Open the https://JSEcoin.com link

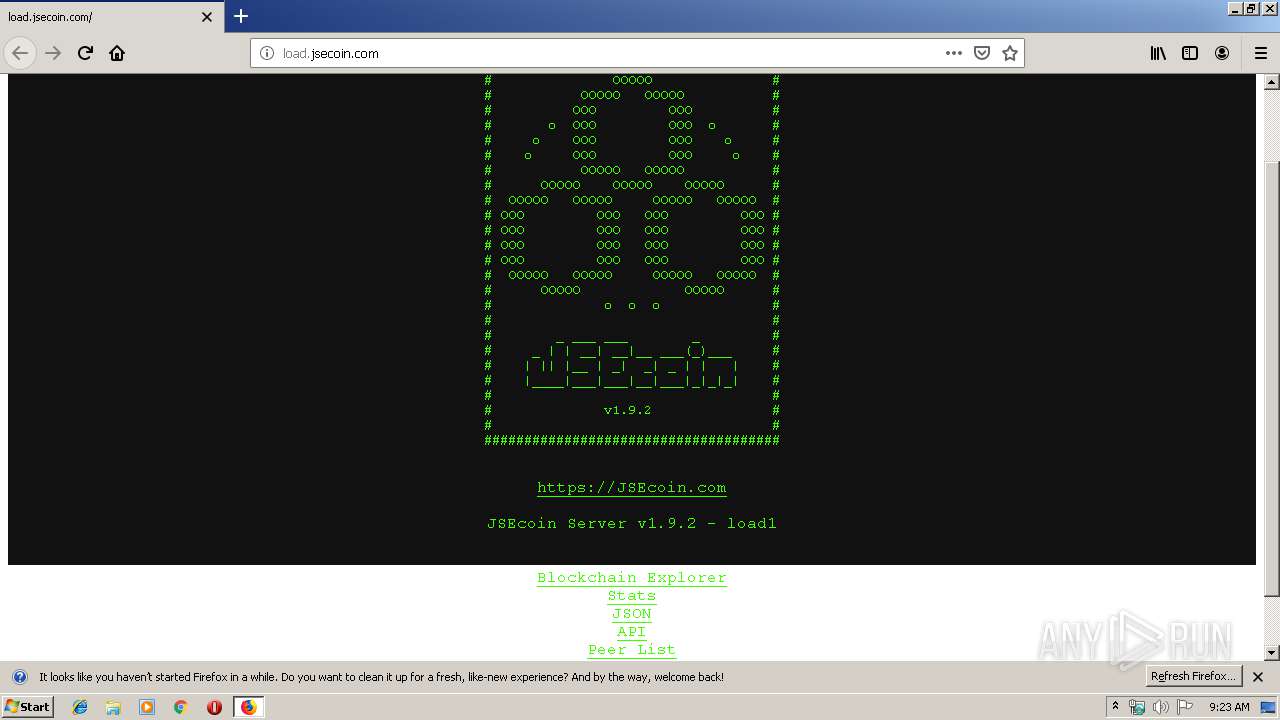(632, 488)
